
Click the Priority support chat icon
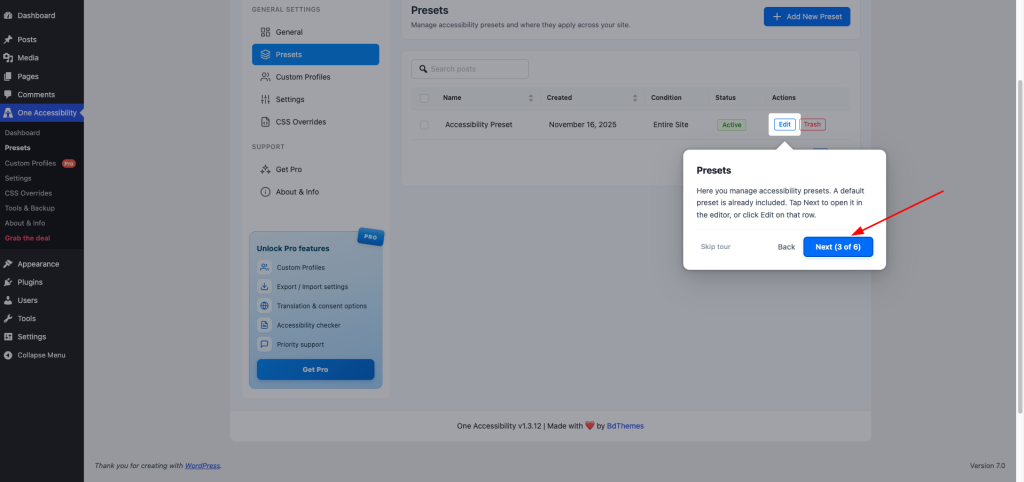point(264,344)
